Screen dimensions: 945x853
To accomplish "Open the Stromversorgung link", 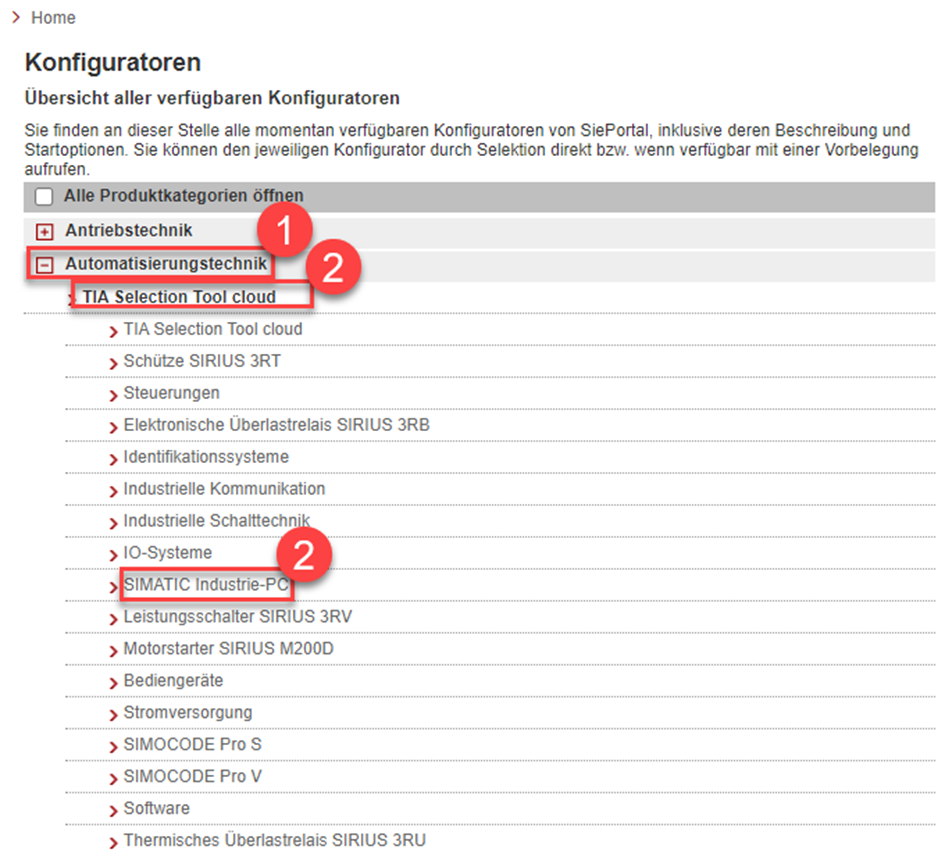I will coord(187,713).
